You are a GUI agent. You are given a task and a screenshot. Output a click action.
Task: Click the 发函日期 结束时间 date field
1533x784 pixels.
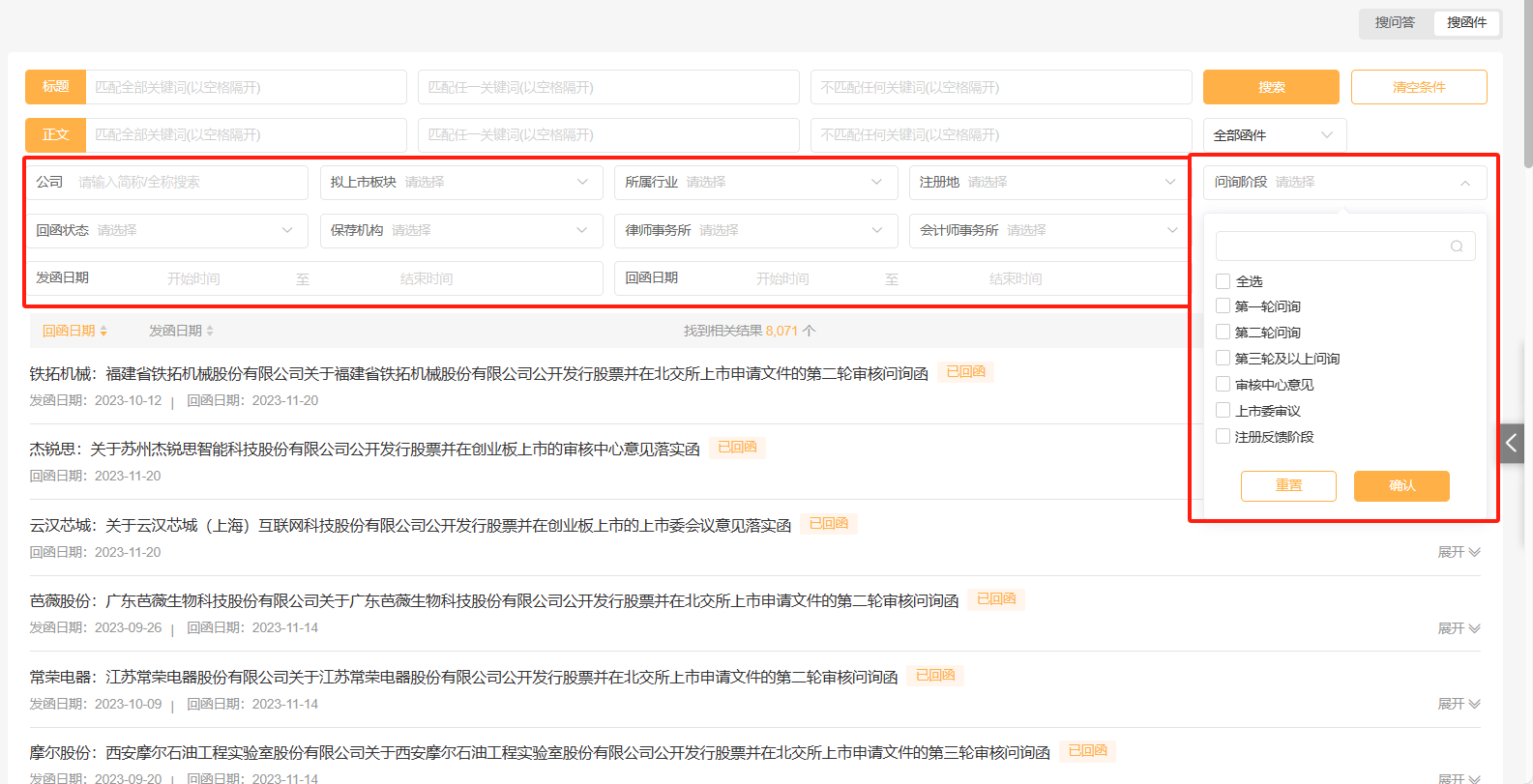click(427, 278)
